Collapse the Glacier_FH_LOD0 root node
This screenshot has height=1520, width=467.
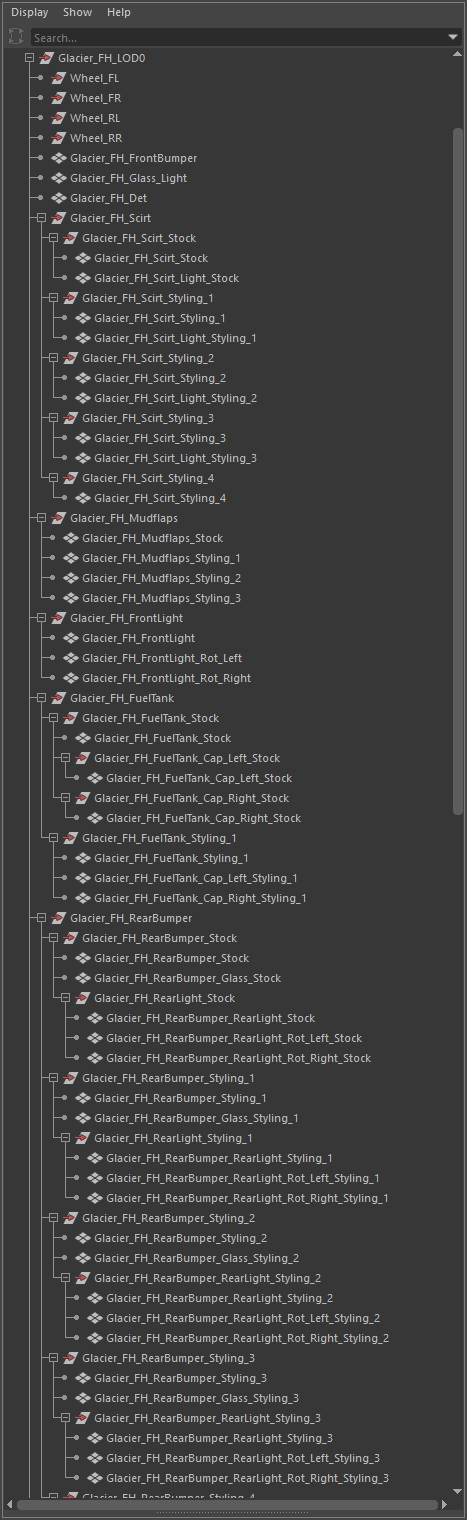[x=30, y=58]
